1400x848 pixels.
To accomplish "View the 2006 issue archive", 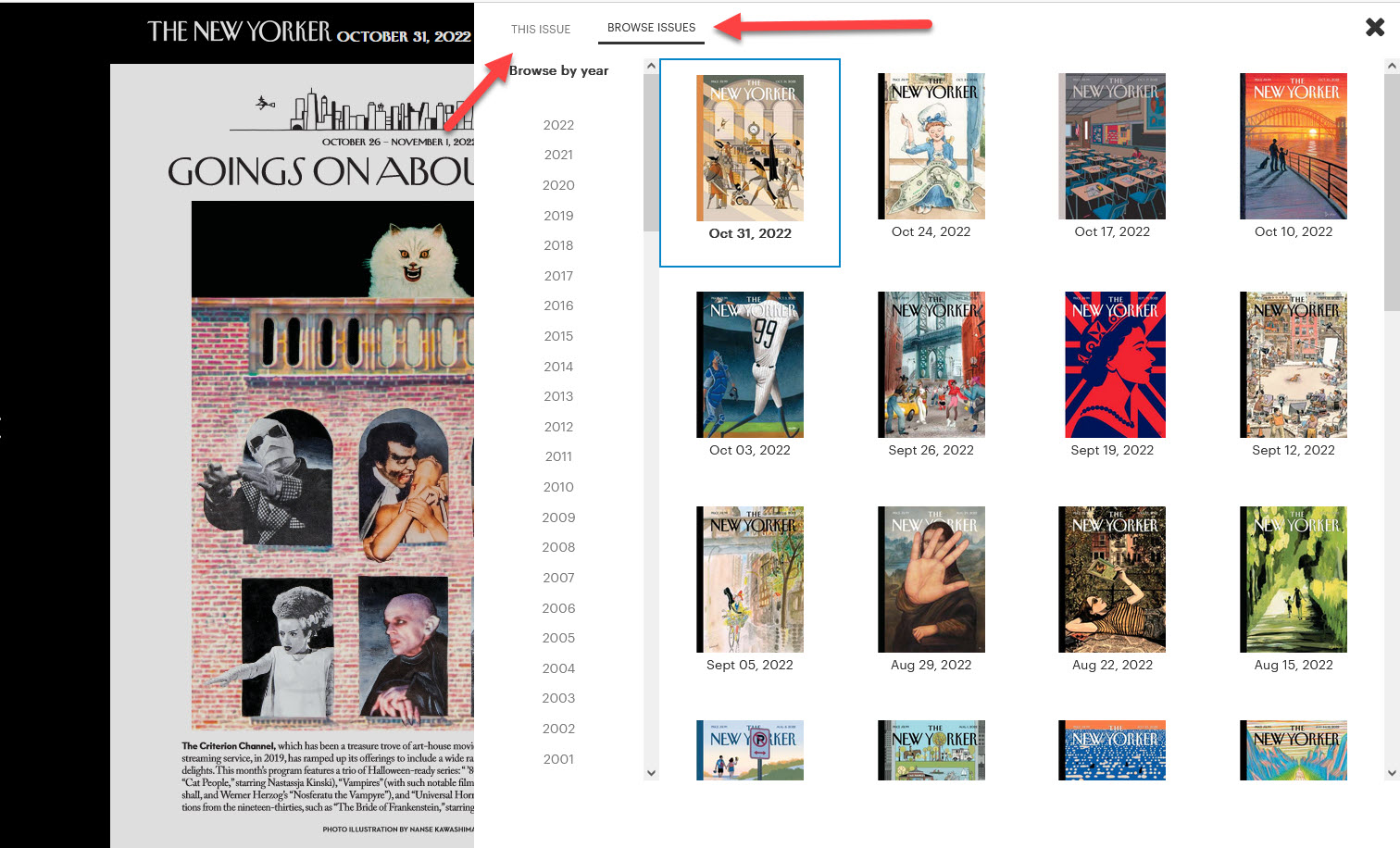I will pos(558,608).
